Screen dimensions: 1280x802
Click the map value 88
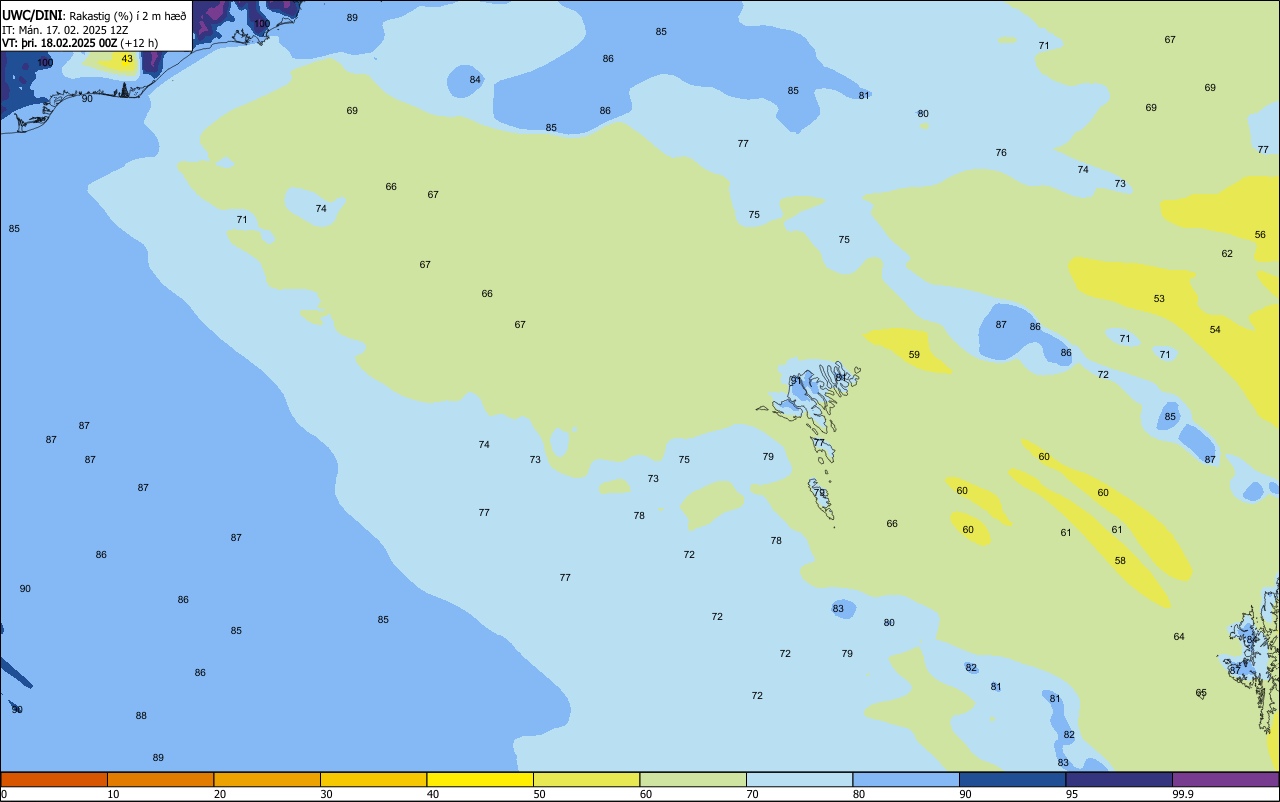click(141, 716)
